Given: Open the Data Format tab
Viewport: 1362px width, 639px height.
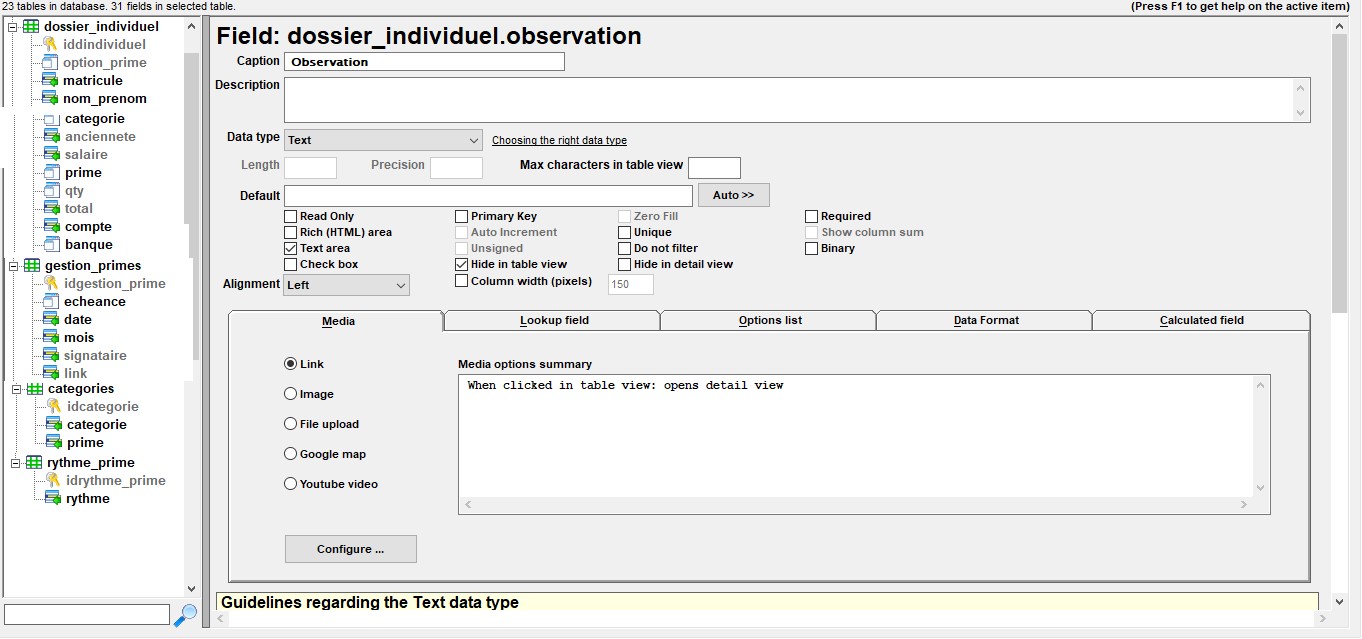Looking at the screenshot, I should [986, 320].
